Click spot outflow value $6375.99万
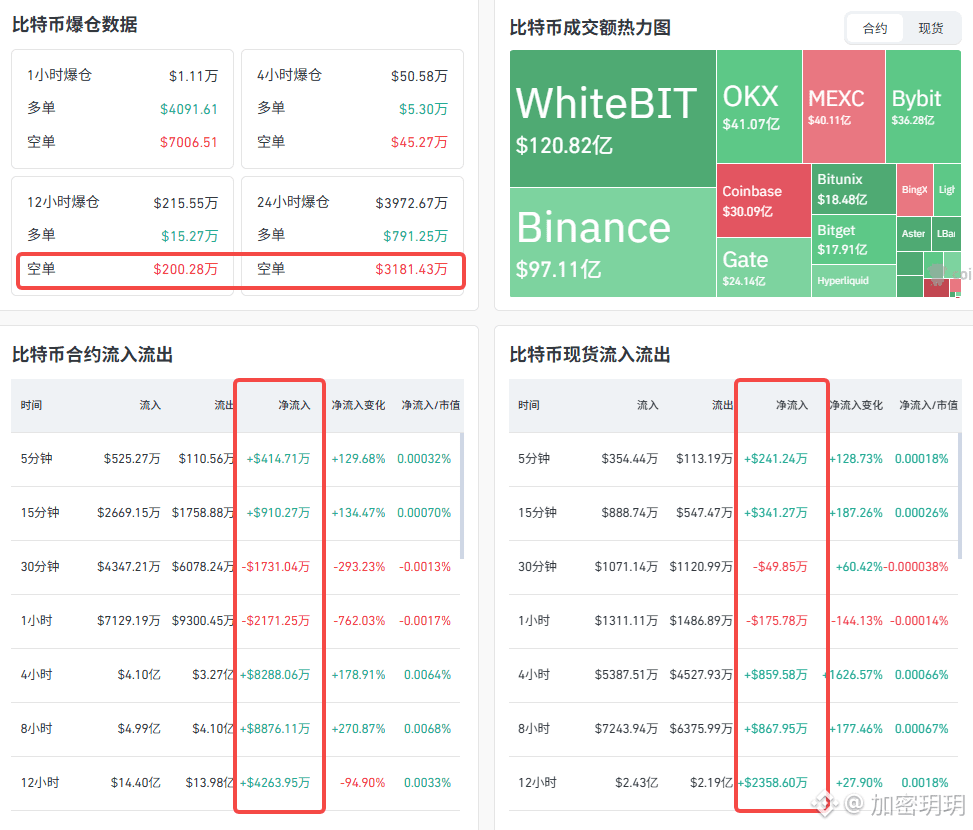The height and width of the screenshot is (830, 973). point(701,729)
